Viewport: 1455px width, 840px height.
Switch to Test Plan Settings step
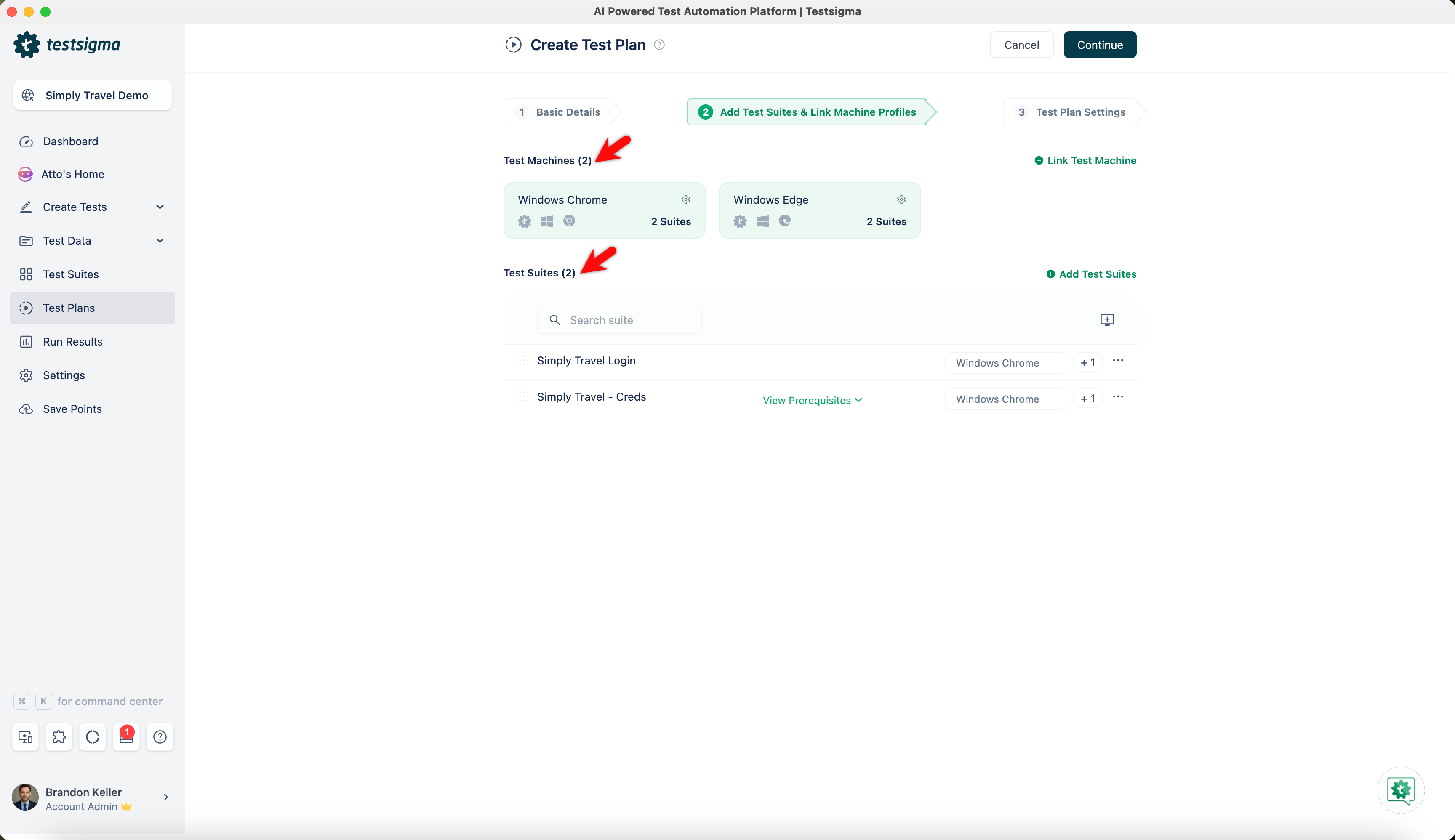coord(1072,112)
